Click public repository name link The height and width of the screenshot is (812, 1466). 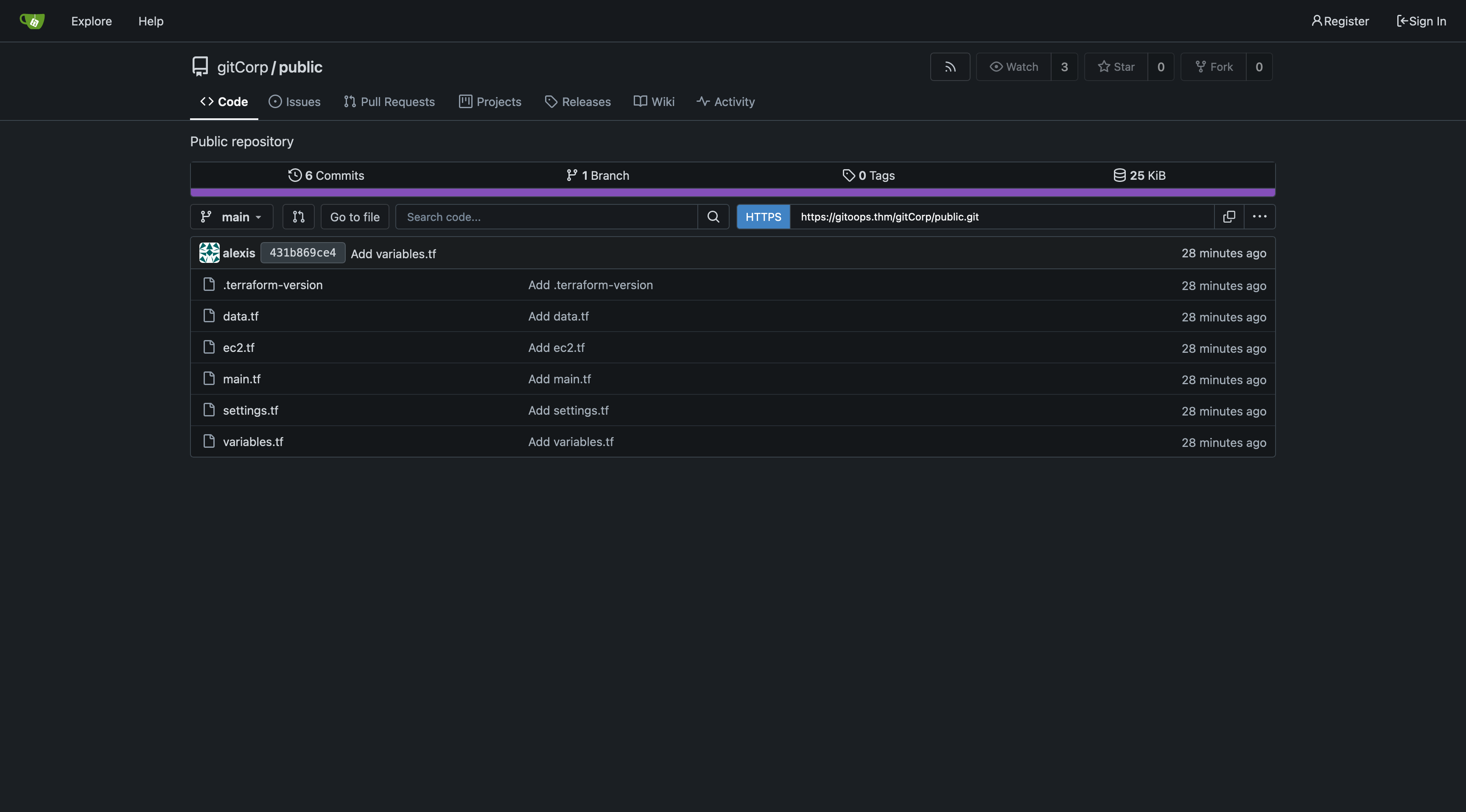click(300, 67)
